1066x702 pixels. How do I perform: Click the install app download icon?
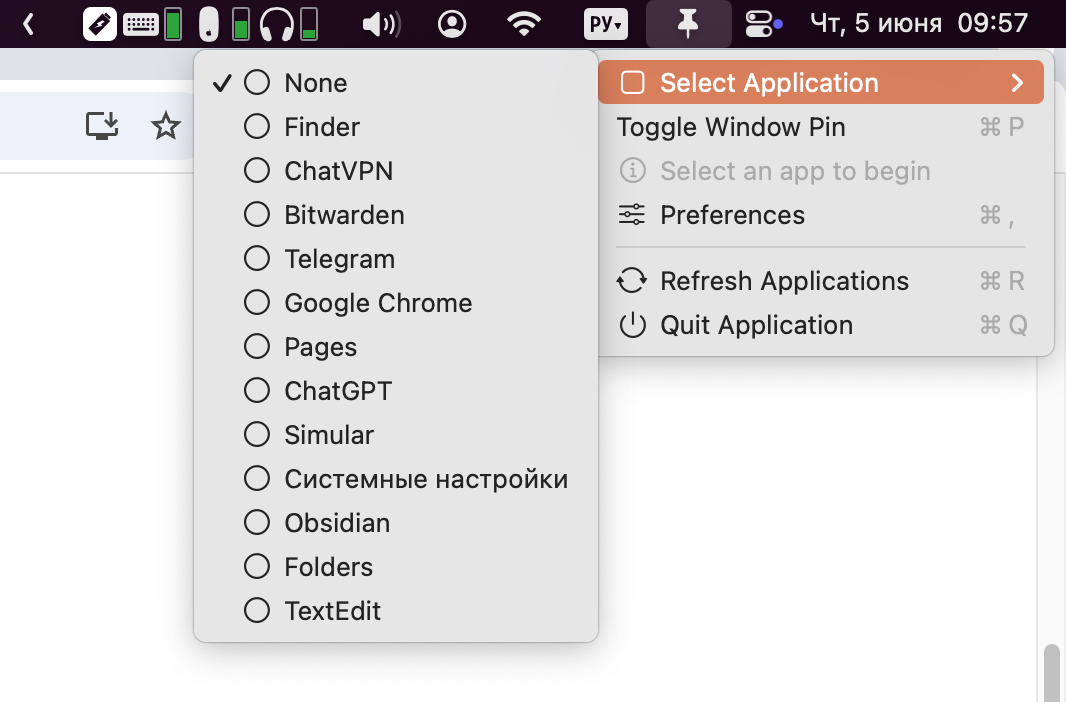point(102,126)
